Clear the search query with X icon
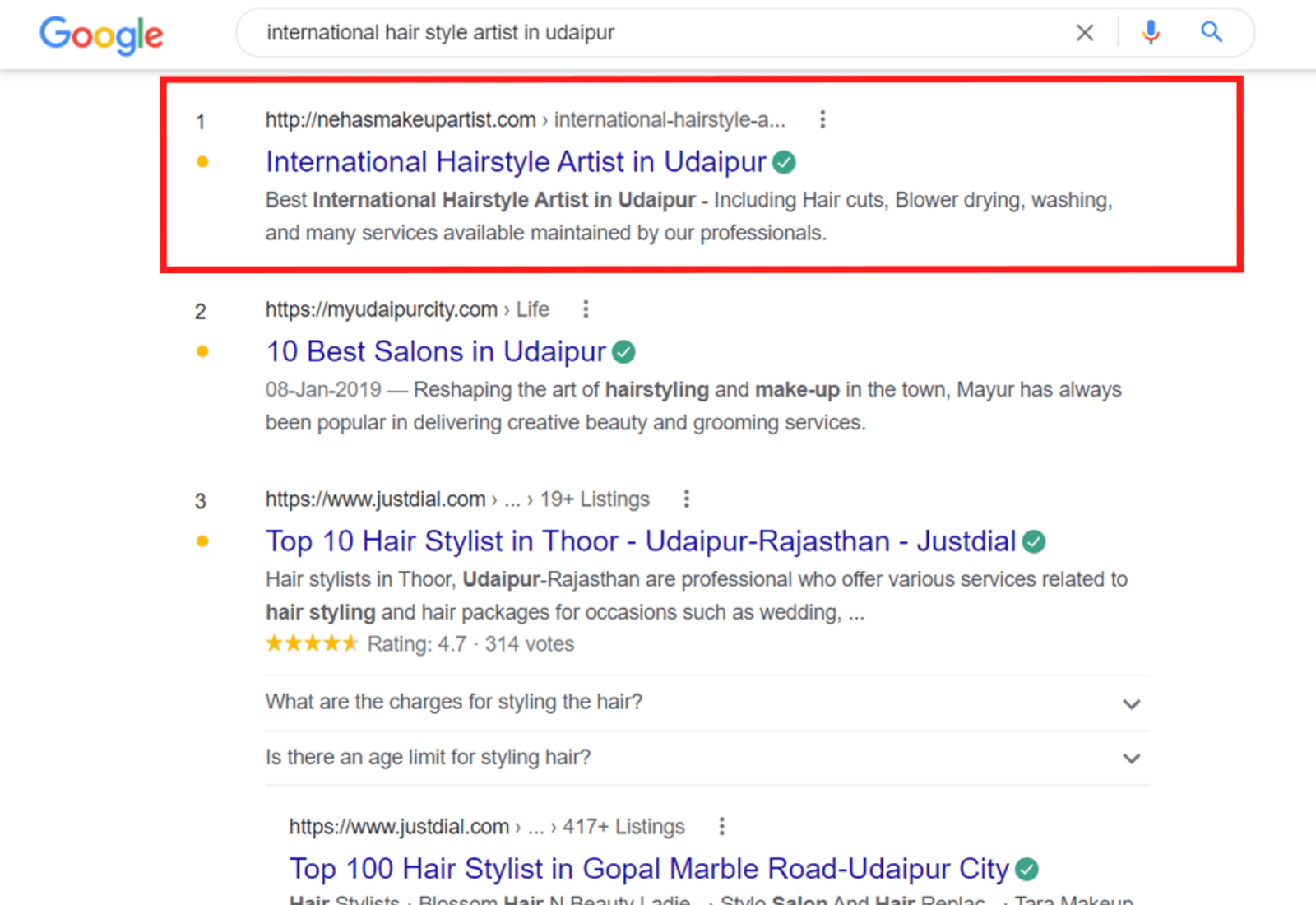The width and height of the screenshot is (1316, 905). click(1085, 33)
